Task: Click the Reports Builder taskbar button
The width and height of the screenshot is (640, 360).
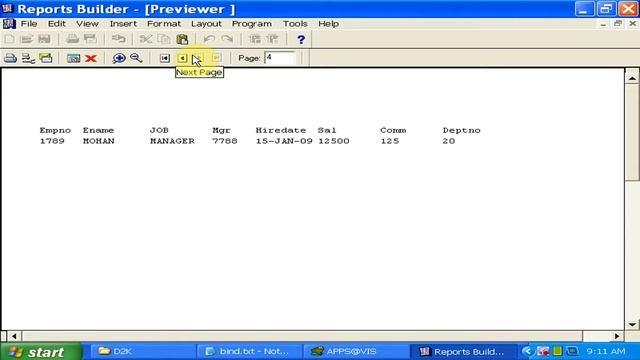Action: pyautogui.click(x=463, y=351)
